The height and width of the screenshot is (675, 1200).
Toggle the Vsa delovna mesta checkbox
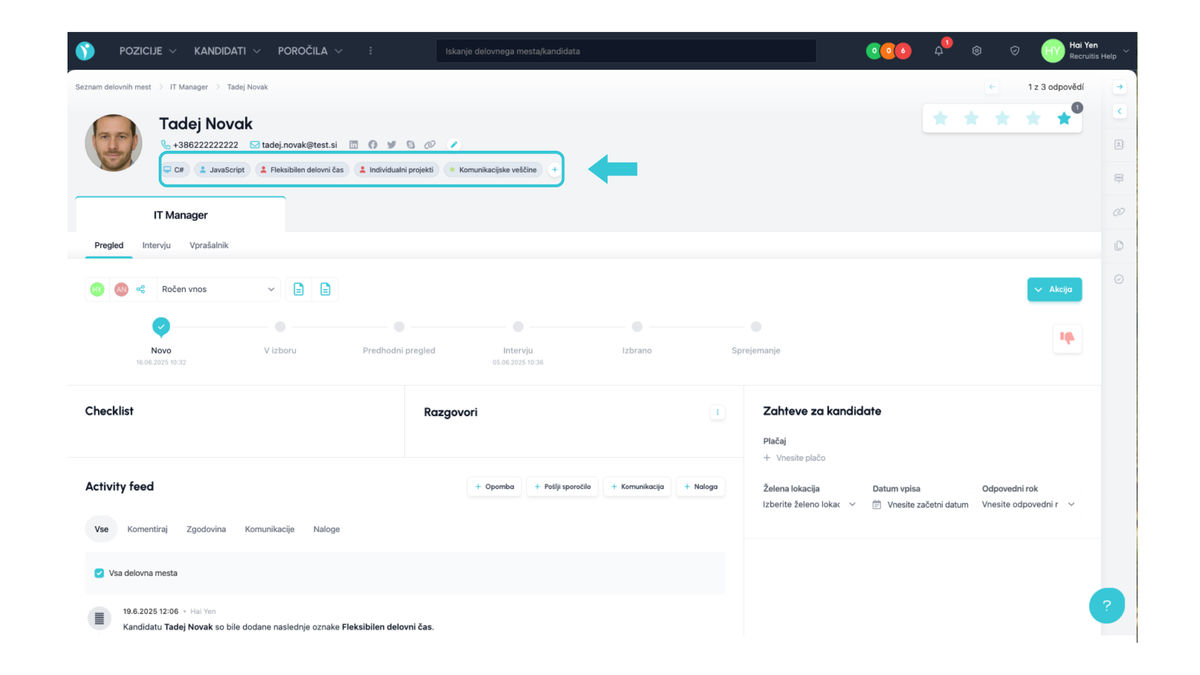[99, 573]
